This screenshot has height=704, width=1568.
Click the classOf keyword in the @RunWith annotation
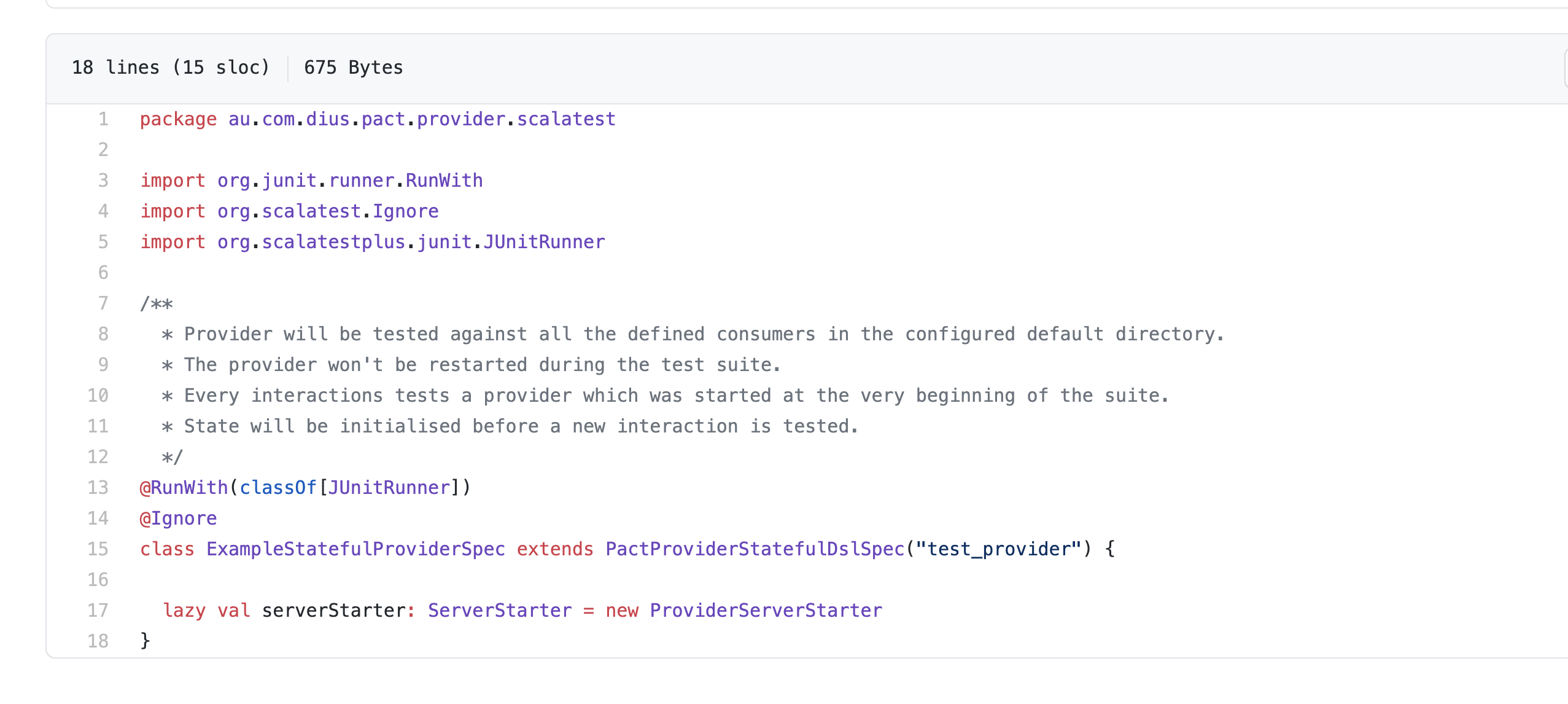(x=278, y=488)
